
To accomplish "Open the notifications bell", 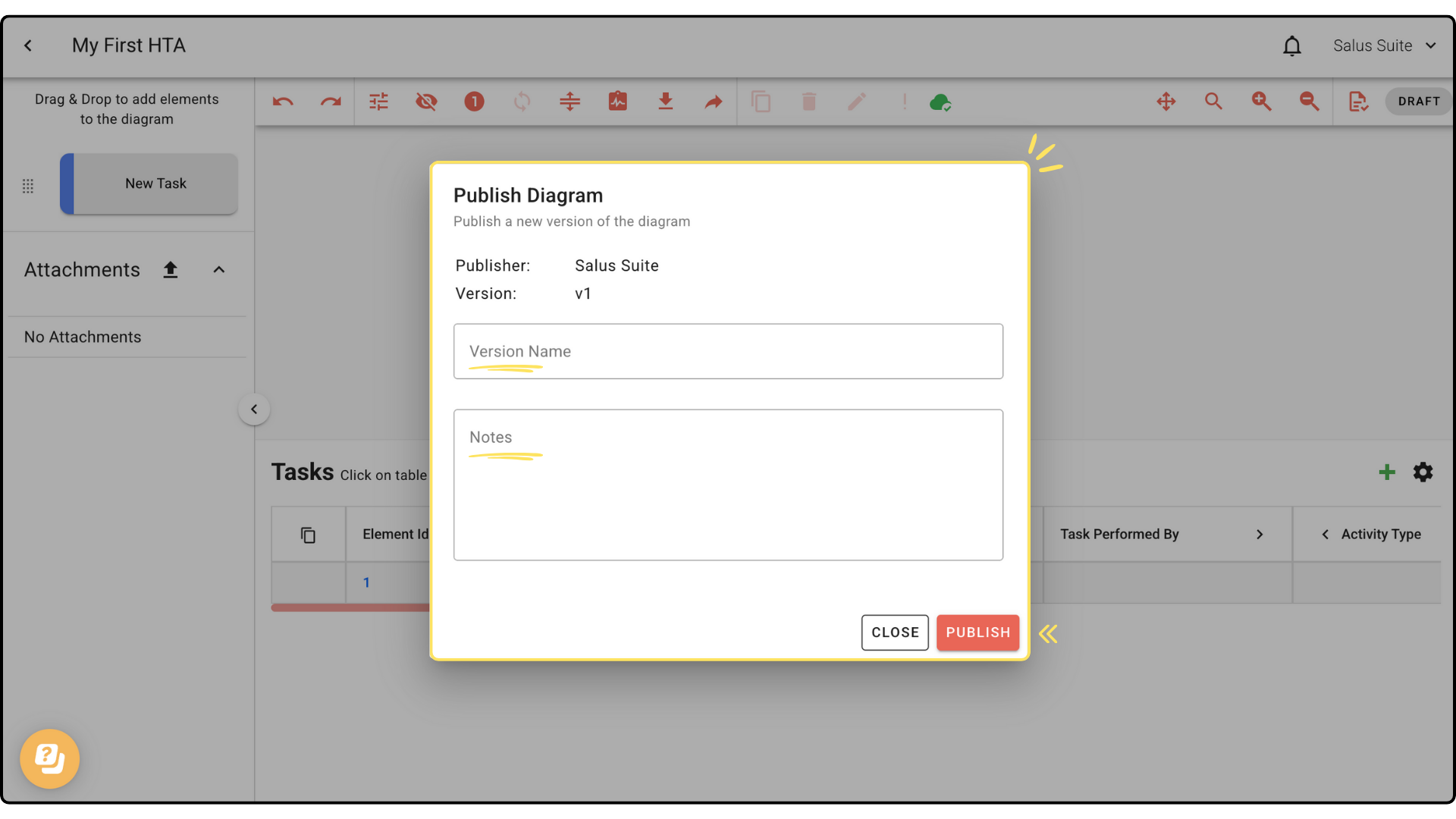I will tap(1291, 46).
